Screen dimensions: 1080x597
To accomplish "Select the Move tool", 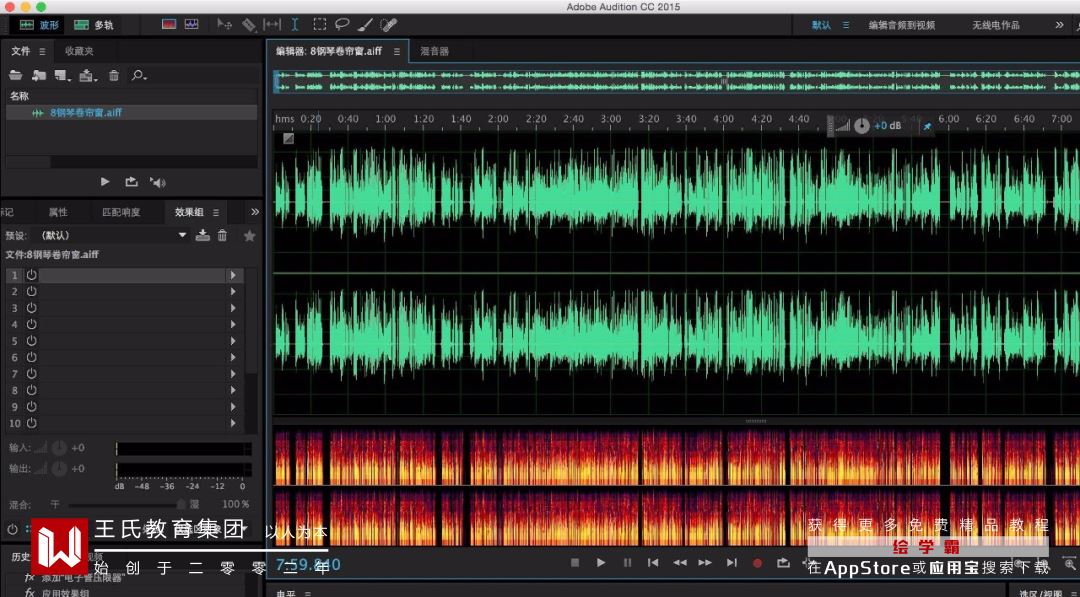I will (x=225, y=24).
